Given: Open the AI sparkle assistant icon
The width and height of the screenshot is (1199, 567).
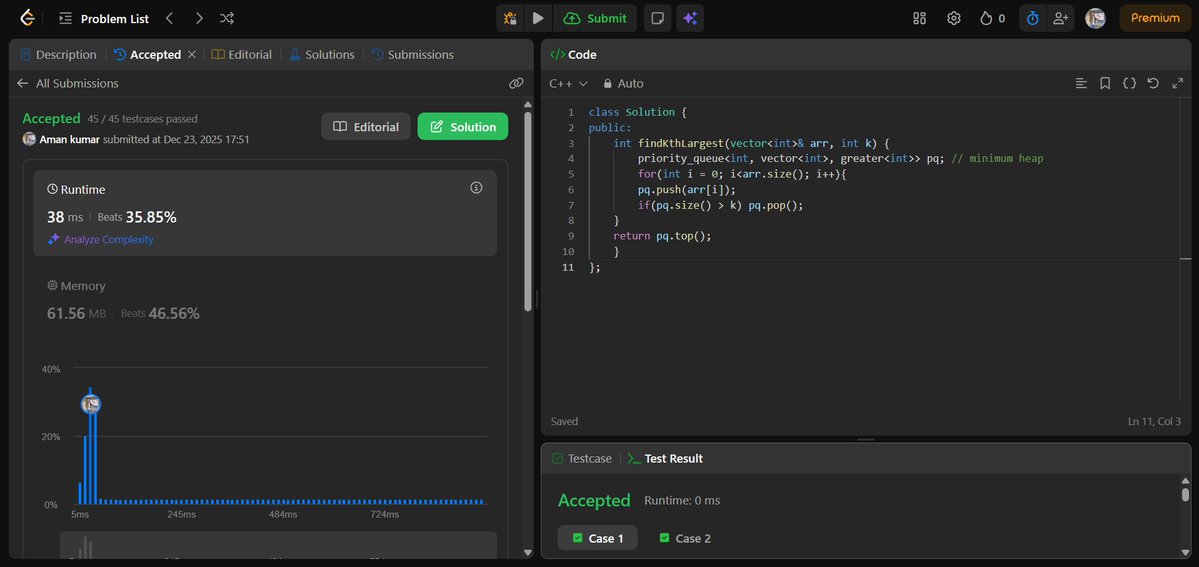Looking at the screenshot, I should coord(690,18).
